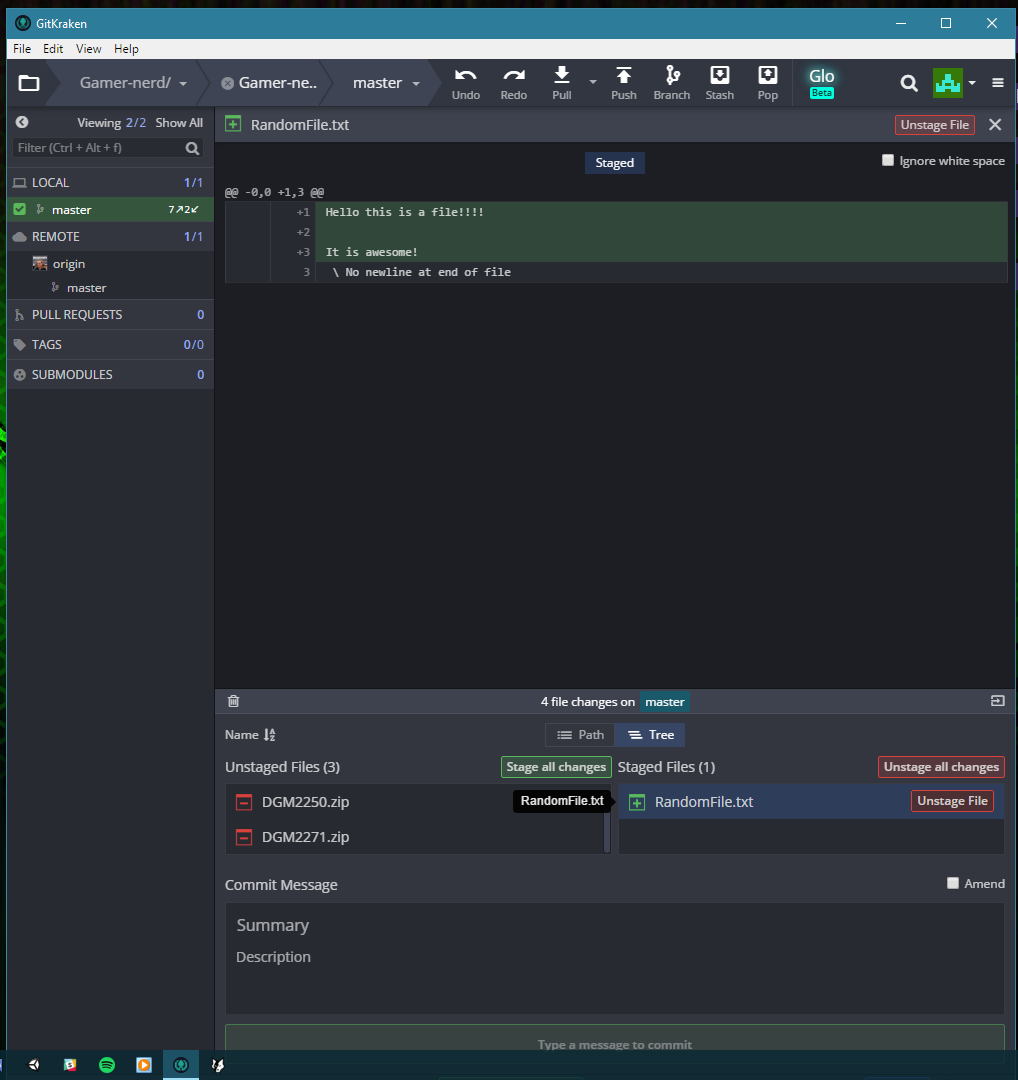This screenshot has width=1018, height=1080.
Task: Discard all changes with trash icon
Action: pyautogui.click(x=233, y=701)
